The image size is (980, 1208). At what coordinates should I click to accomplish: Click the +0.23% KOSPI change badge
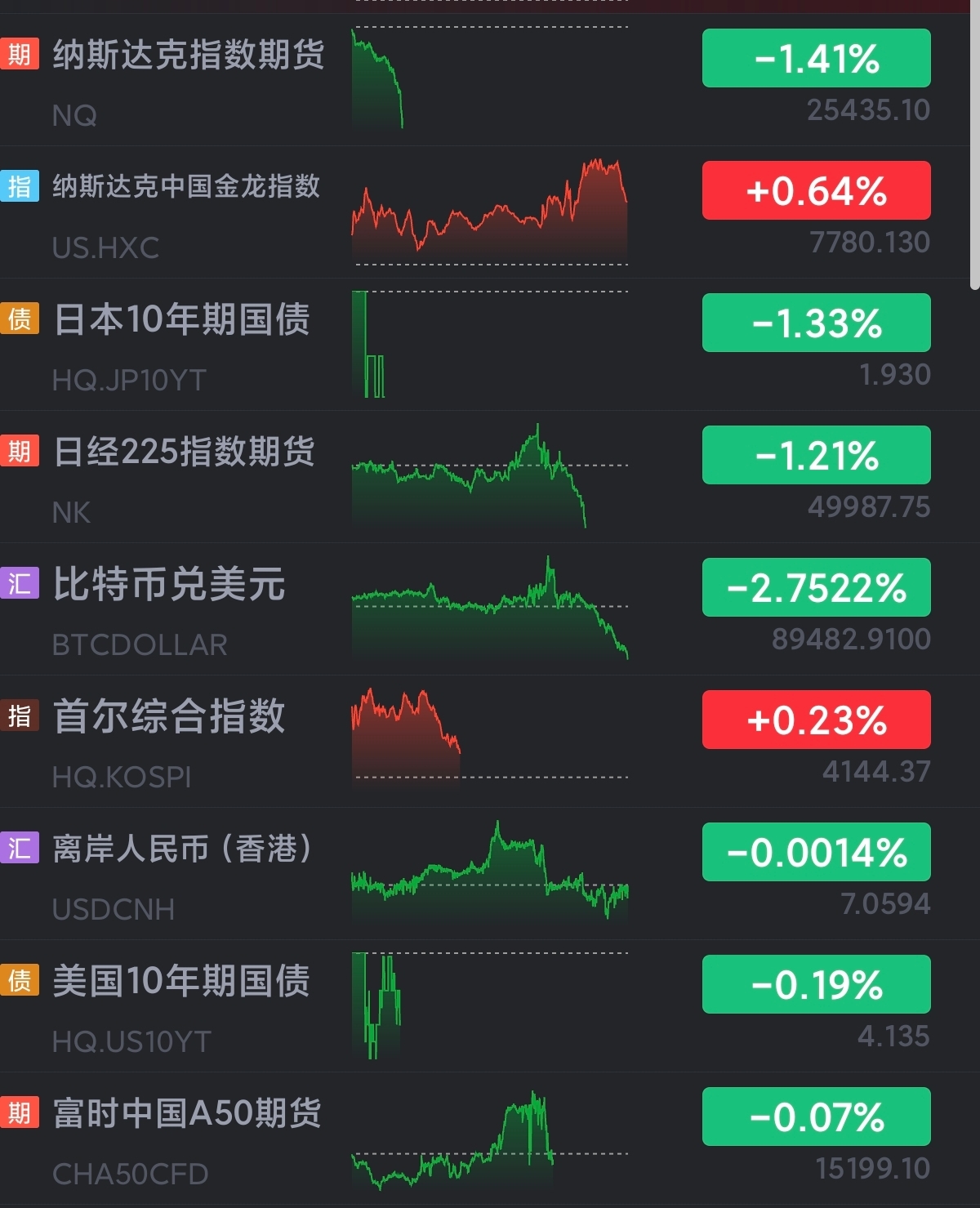tap(816, 720)
